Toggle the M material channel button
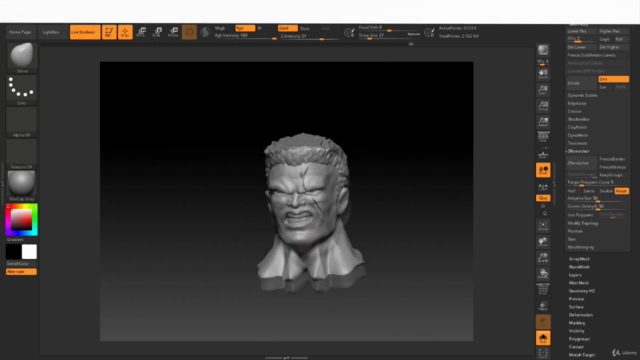640x360 pixels. [260, 28]
